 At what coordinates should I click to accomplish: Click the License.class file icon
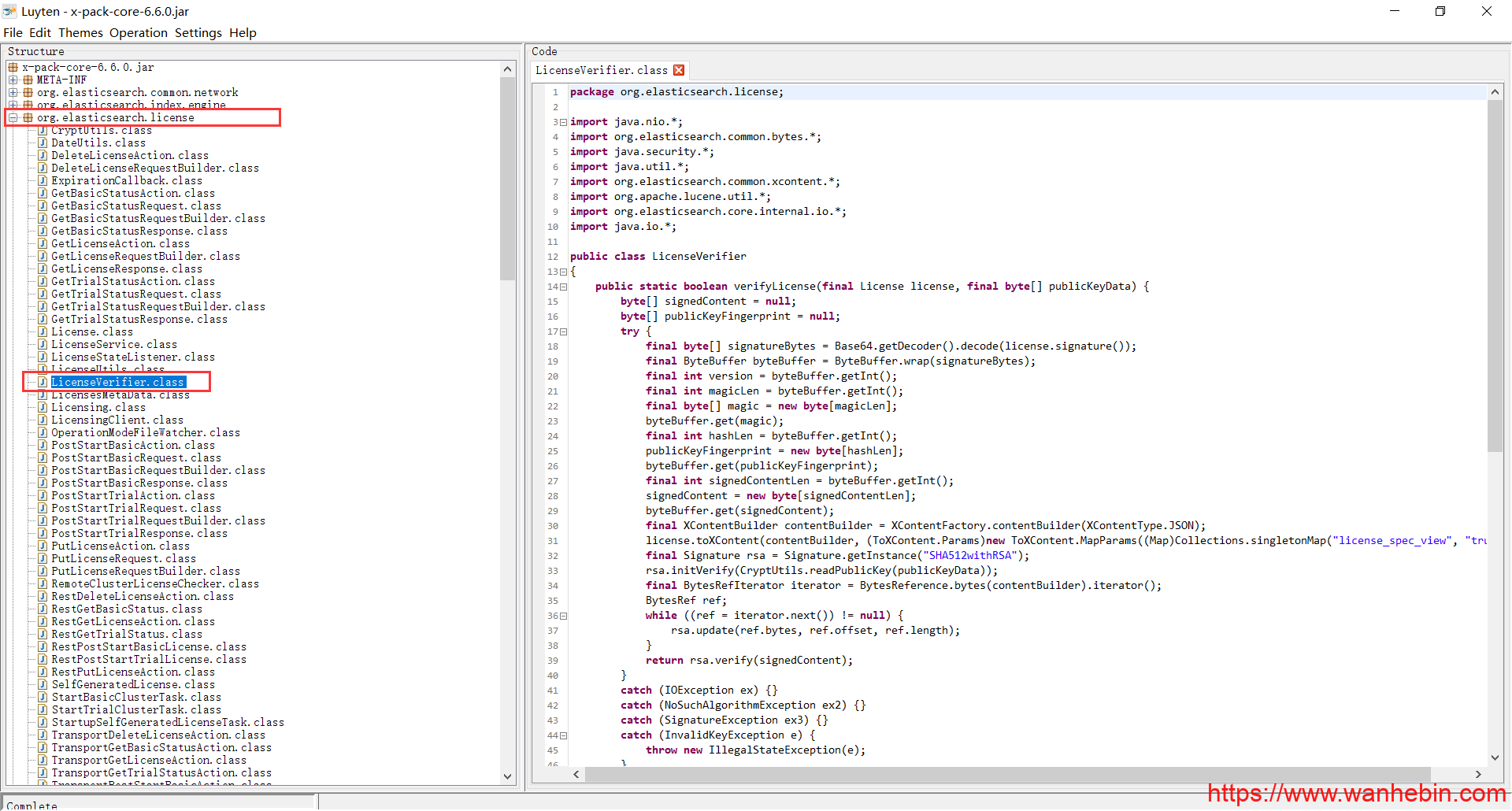[x=43, y=331]
